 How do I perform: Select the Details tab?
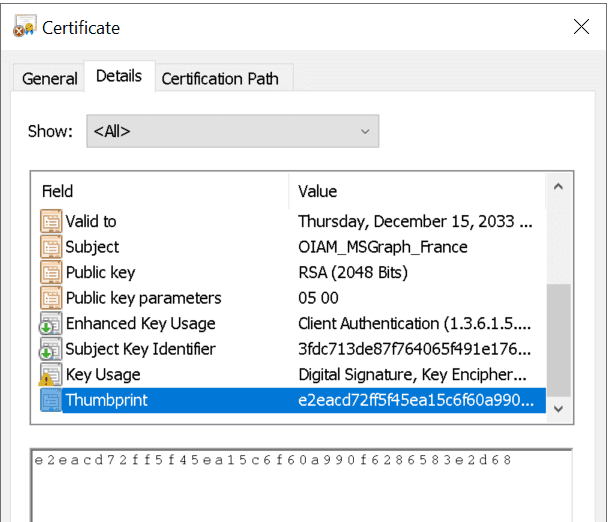pyautogui.click(x=119, y=76)
